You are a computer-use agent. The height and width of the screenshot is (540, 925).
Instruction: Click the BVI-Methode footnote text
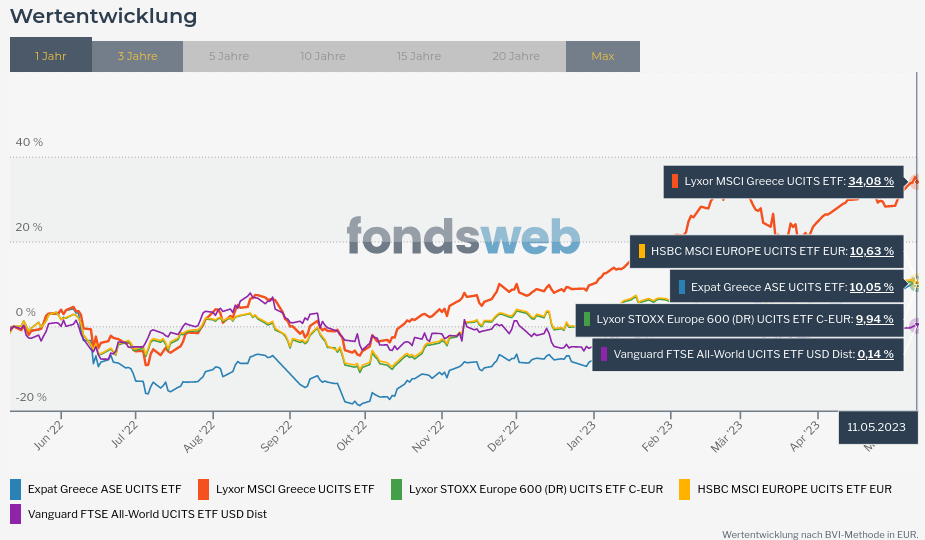pyautogui.click(x=820, y=535)
